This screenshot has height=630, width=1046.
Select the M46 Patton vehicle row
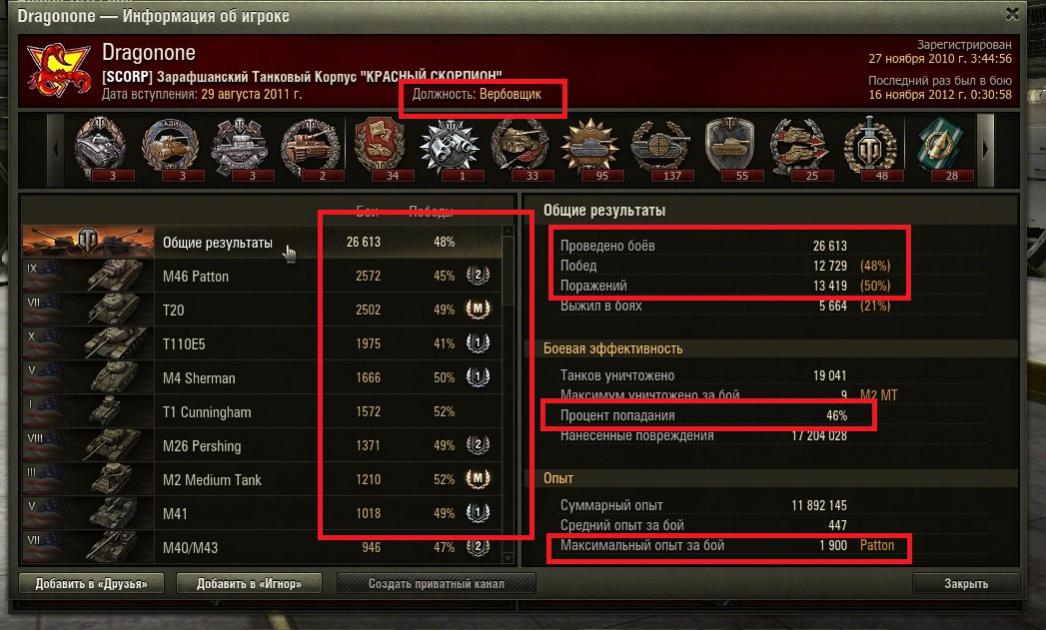262,276
